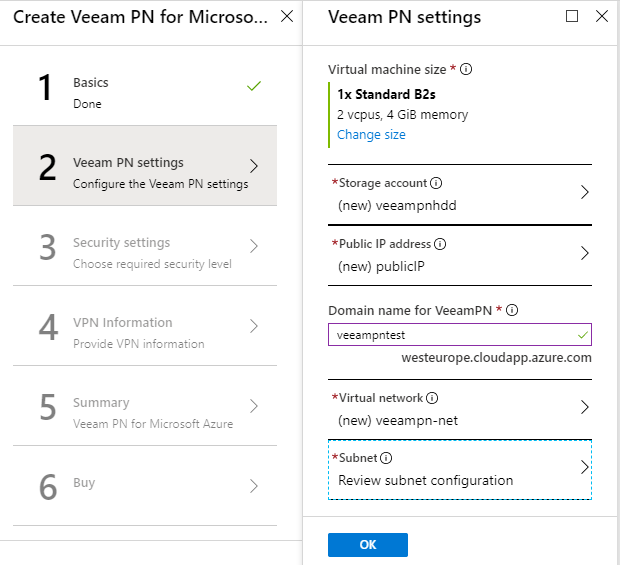
Task: Click info icon next to Domain name for VeeamPN
Action: point(512,310)
